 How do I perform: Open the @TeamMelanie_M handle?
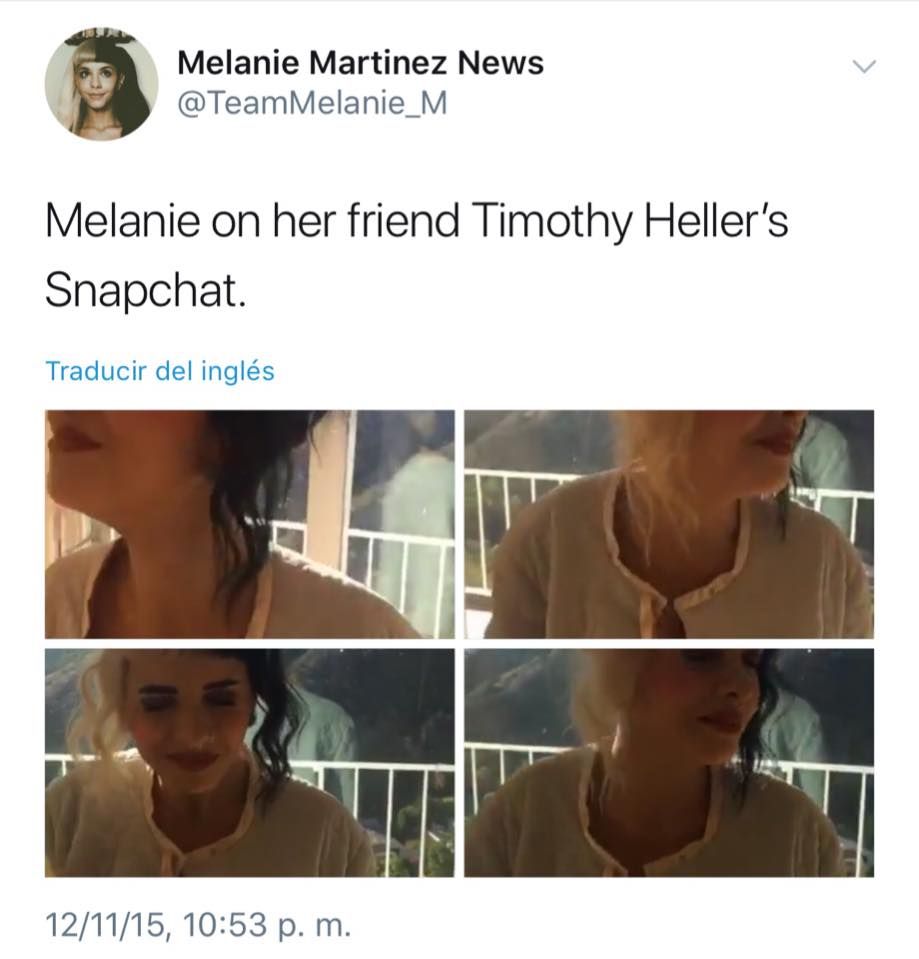click(x=312, y=103)
